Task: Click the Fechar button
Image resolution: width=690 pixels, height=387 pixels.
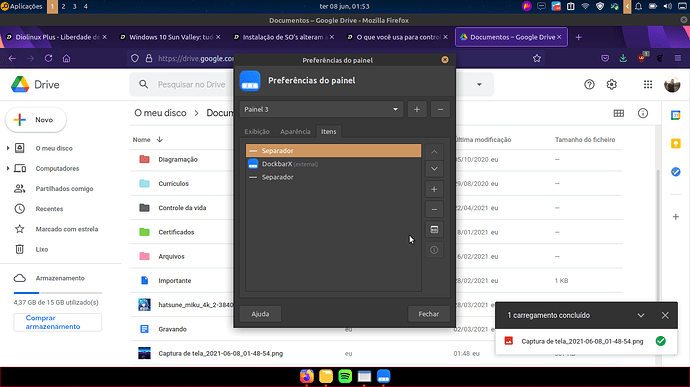Action: (428, 314)
